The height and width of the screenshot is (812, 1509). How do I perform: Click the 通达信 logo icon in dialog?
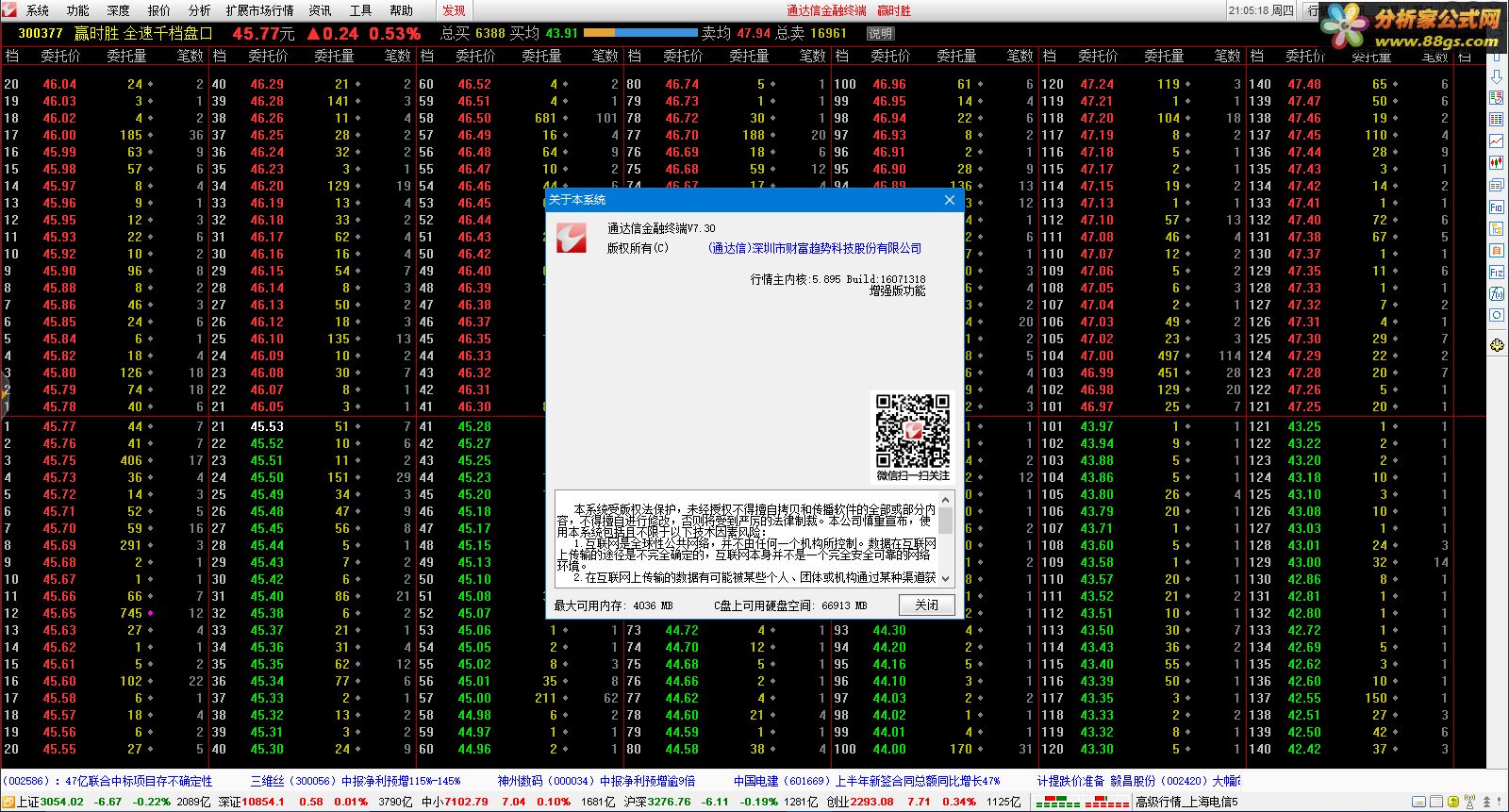[x=572, y=238]
